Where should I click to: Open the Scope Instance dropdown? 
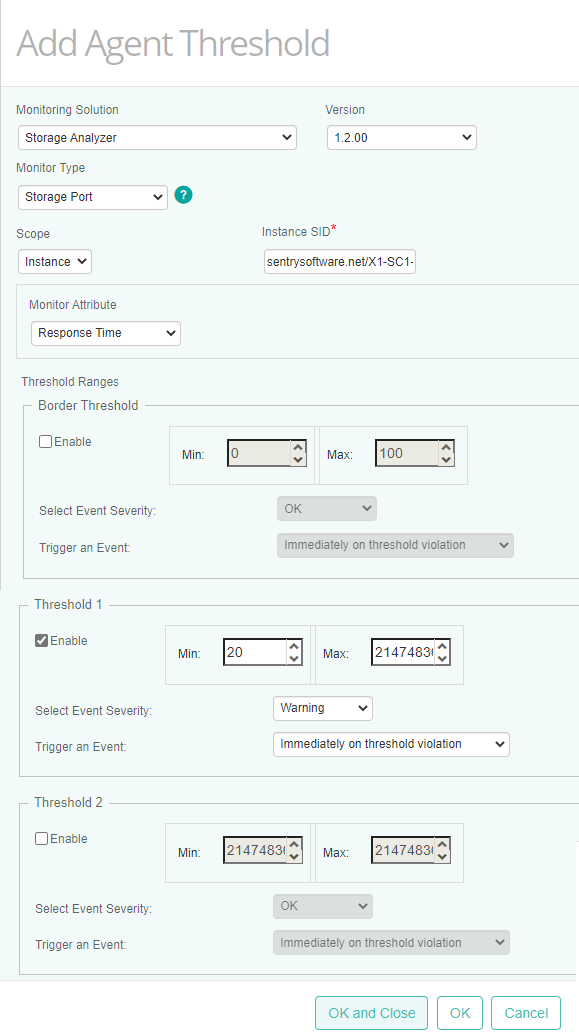(x=55, y=261)
